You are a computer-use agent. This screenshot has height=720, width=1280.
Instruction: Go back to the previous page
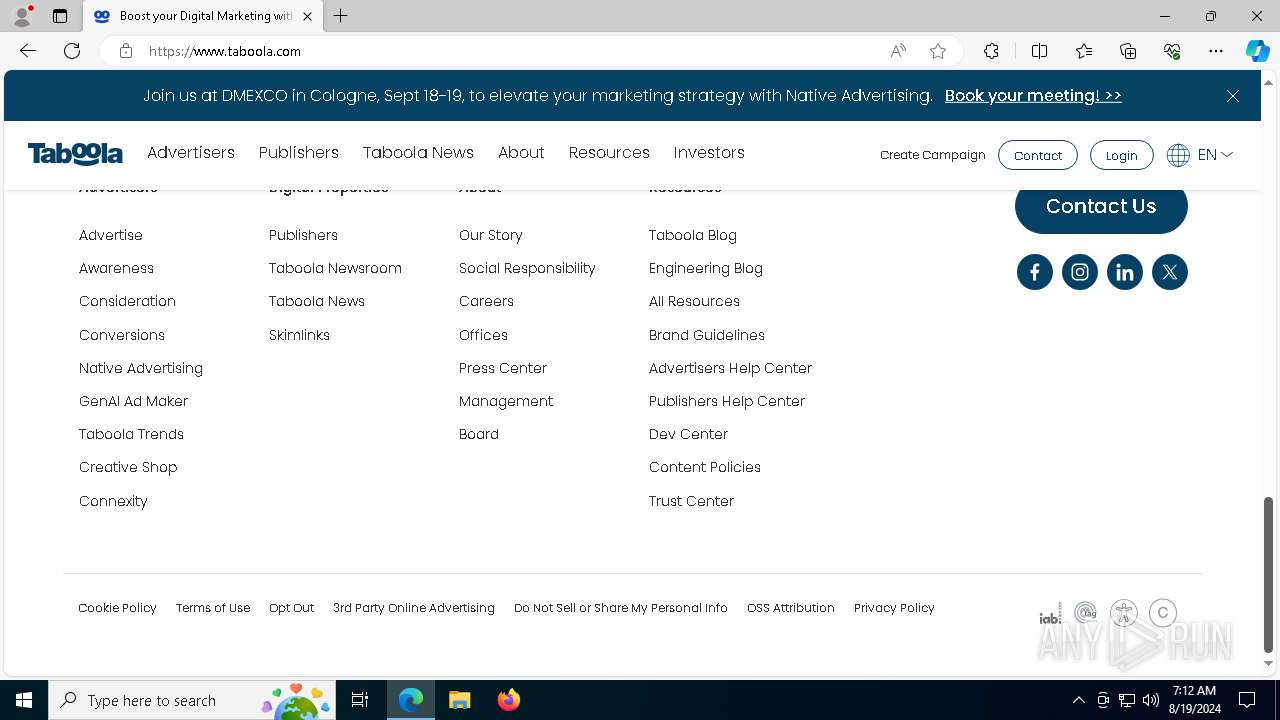[x=28, y=51]
